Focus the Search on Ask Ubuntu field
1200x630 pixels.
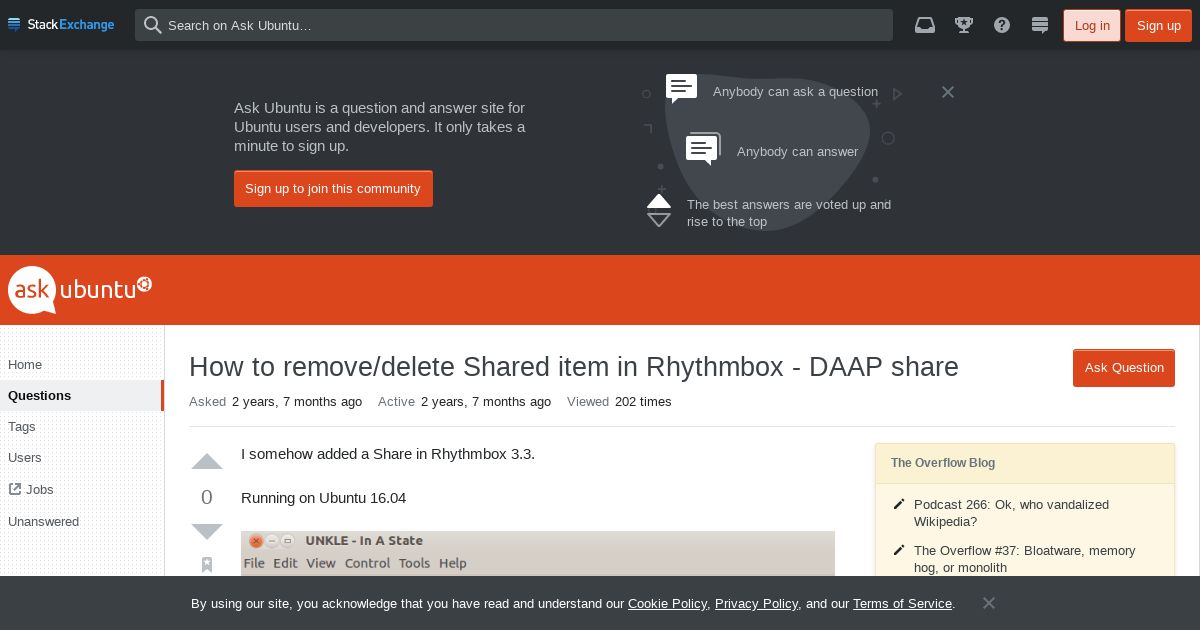pos(514,25)
